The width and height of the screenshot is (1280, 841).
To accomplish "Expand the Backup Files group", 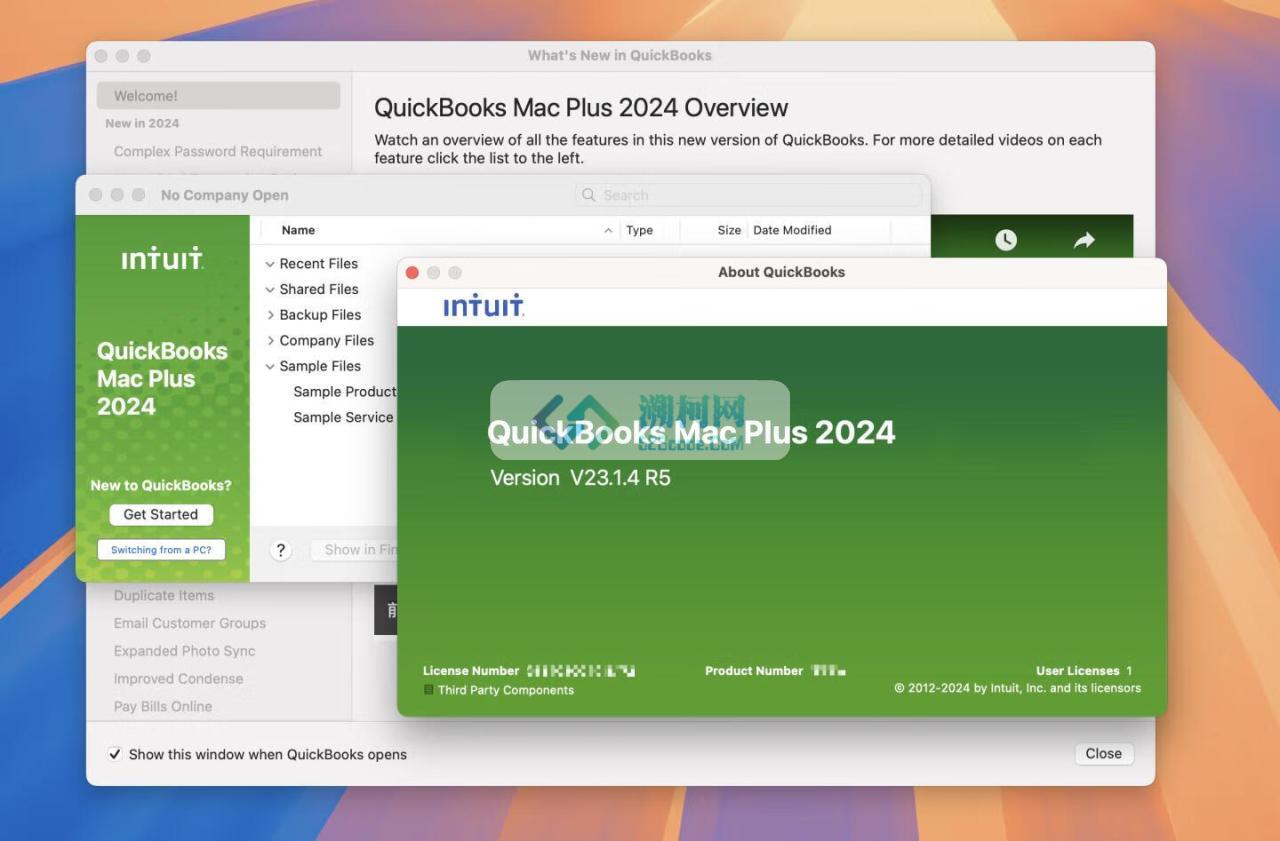I will tap(270, 315).
